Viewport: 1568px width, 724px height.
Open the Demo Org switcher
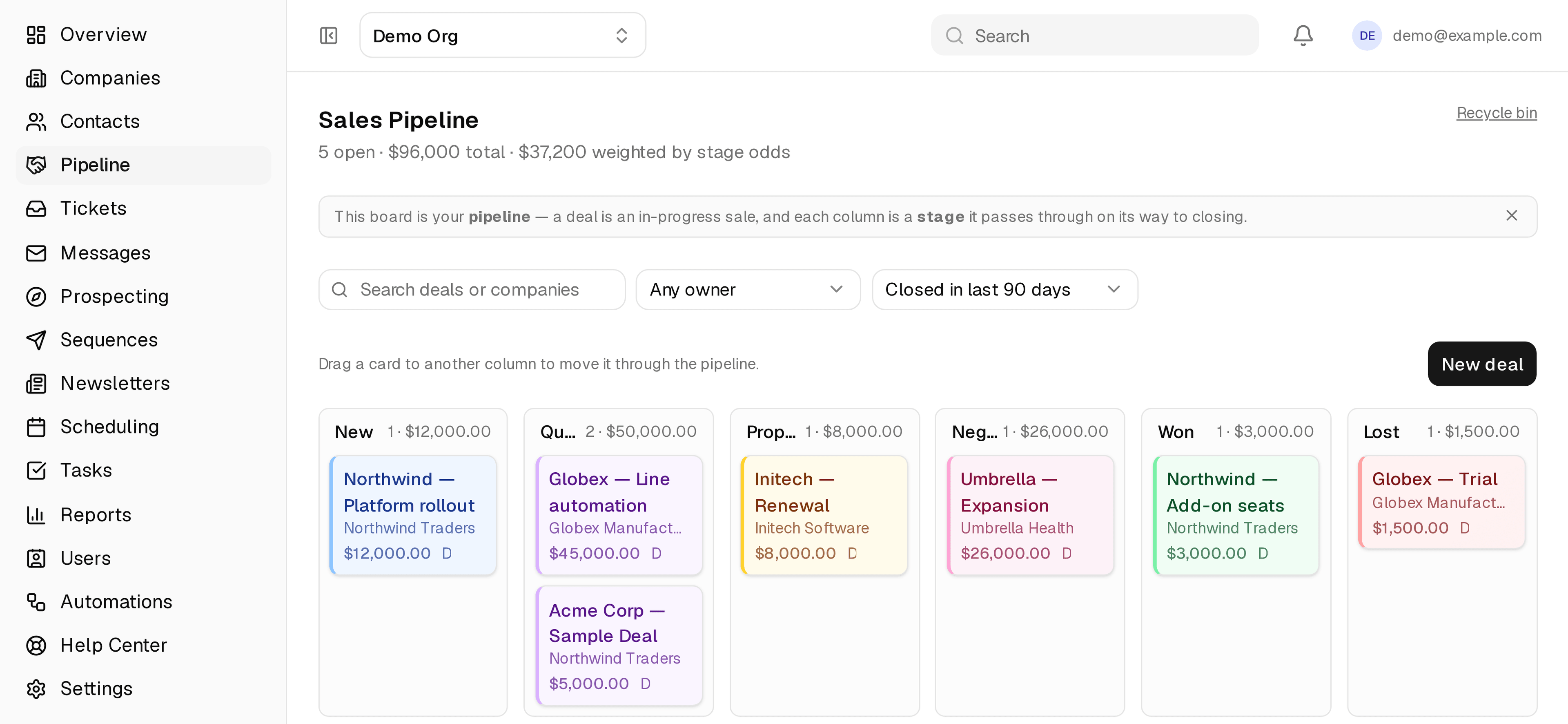502,35
